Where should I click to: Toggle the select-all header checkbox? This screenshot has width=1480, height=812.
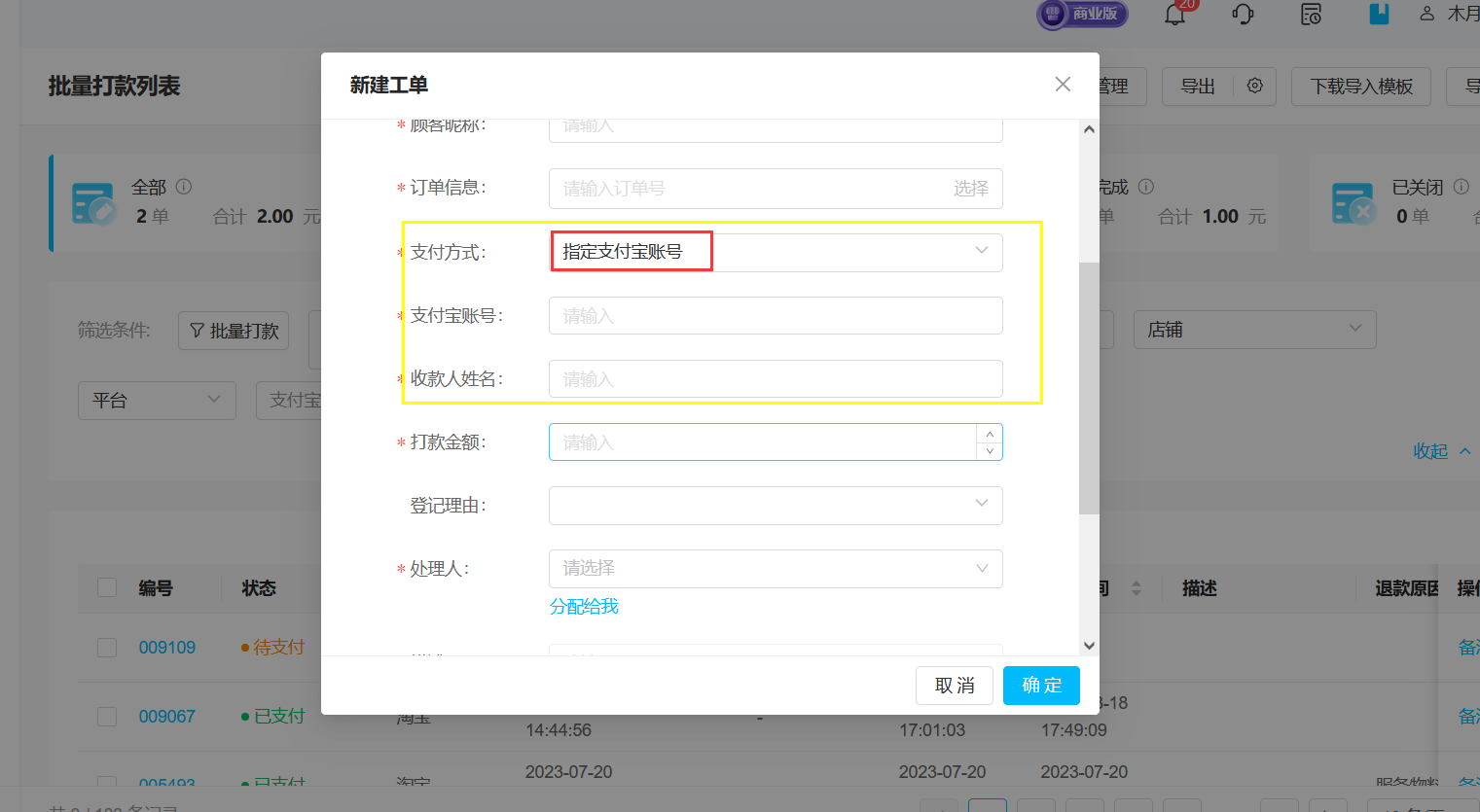107,587
